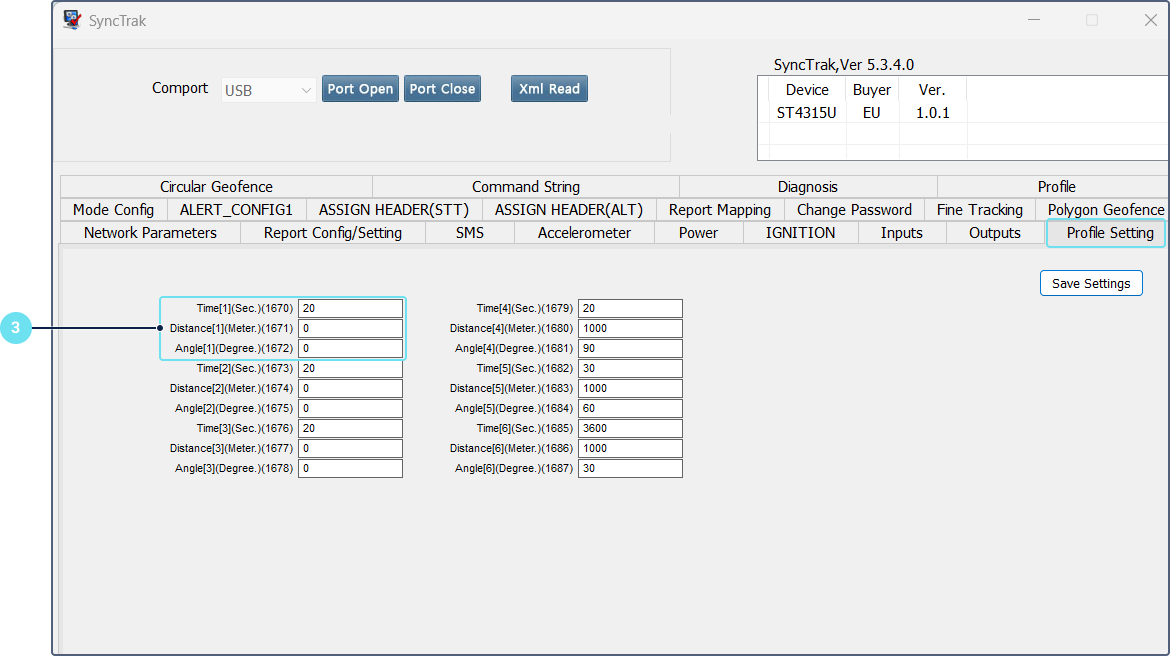Click the Angle[4](Degree.)(1681) input field
This screenshot has width=1170, height=656.
630,349
